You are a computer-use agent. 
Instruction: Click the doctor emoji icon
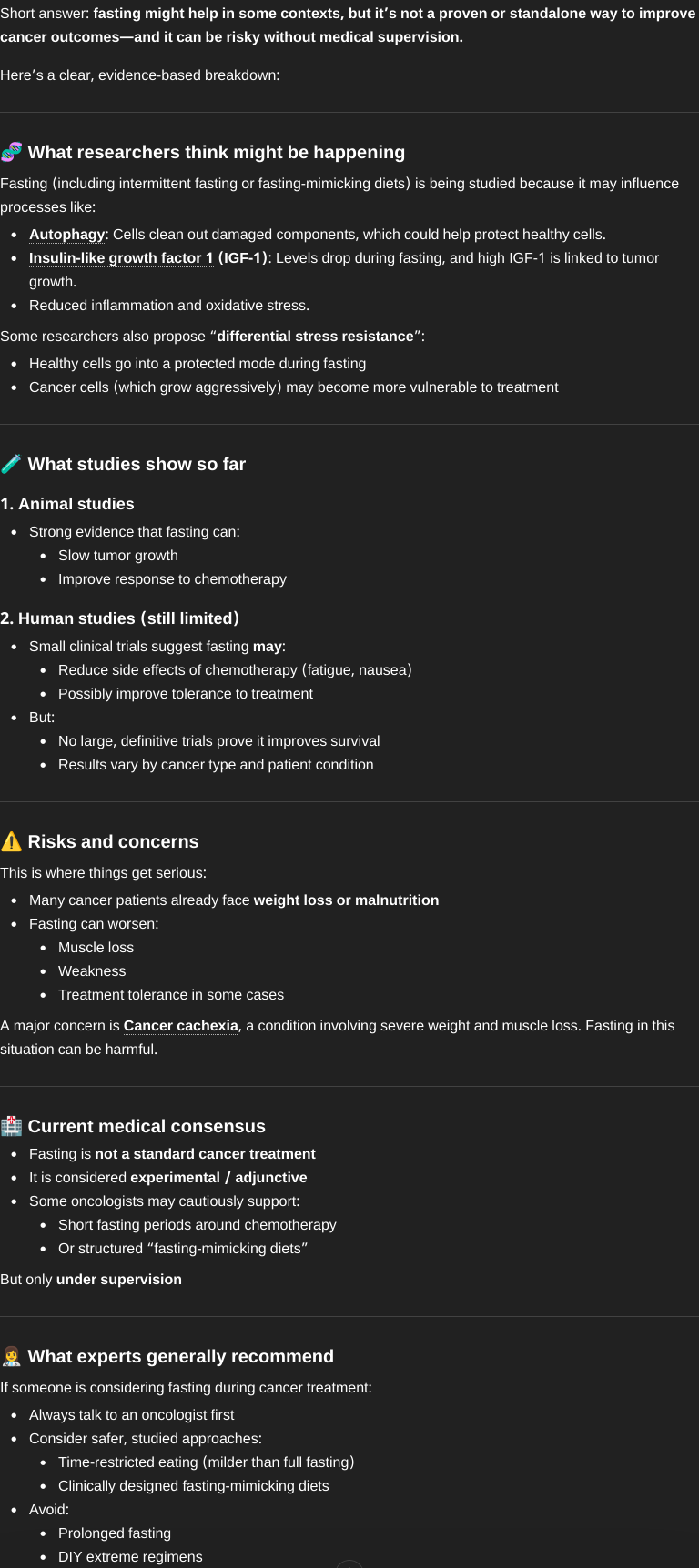12,1356
